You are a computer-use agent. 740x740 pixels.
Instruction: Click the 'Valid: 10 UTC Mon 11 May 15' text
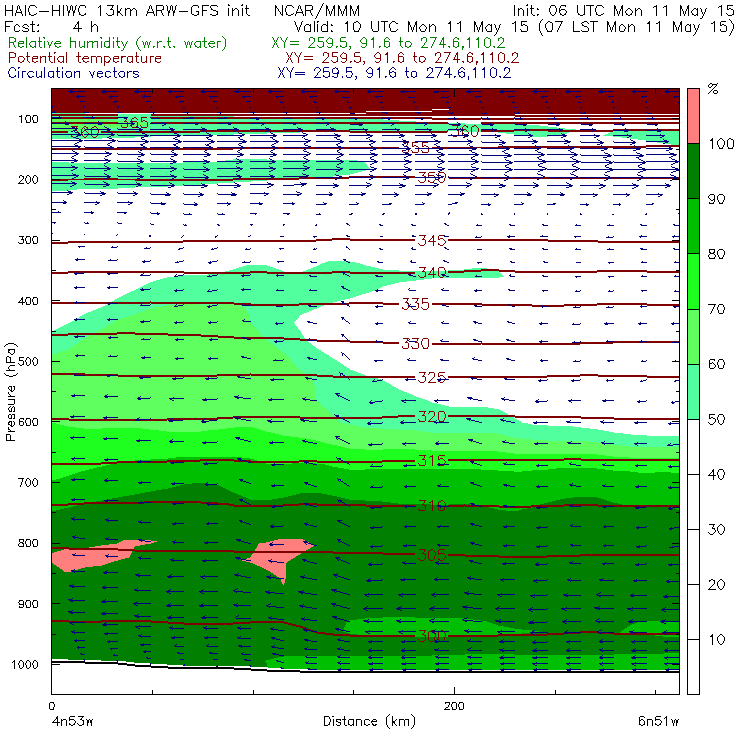[x=411, y=27]
